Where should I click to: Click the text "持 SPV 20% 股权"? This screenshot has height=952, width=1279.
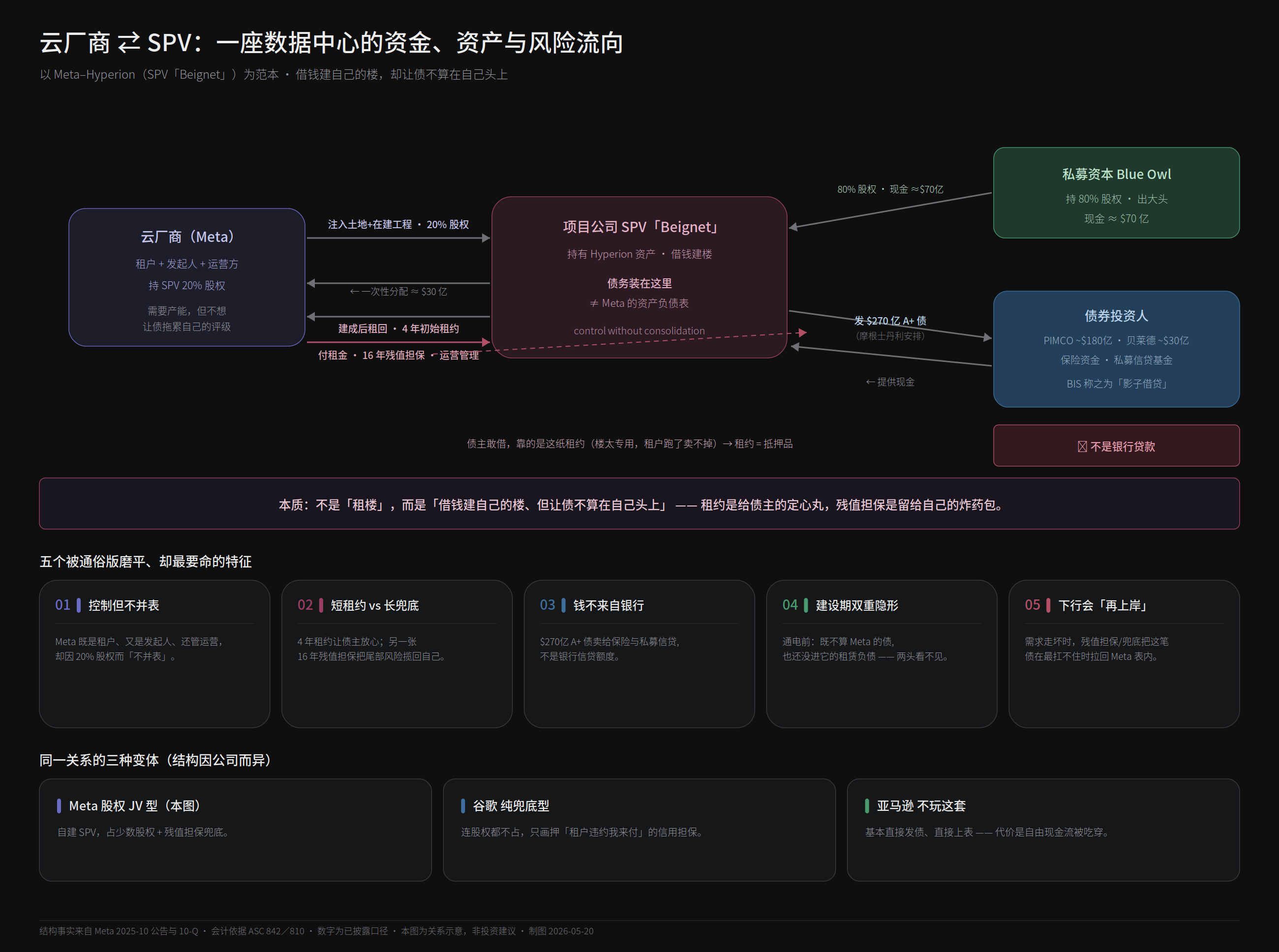click(187, 285)
